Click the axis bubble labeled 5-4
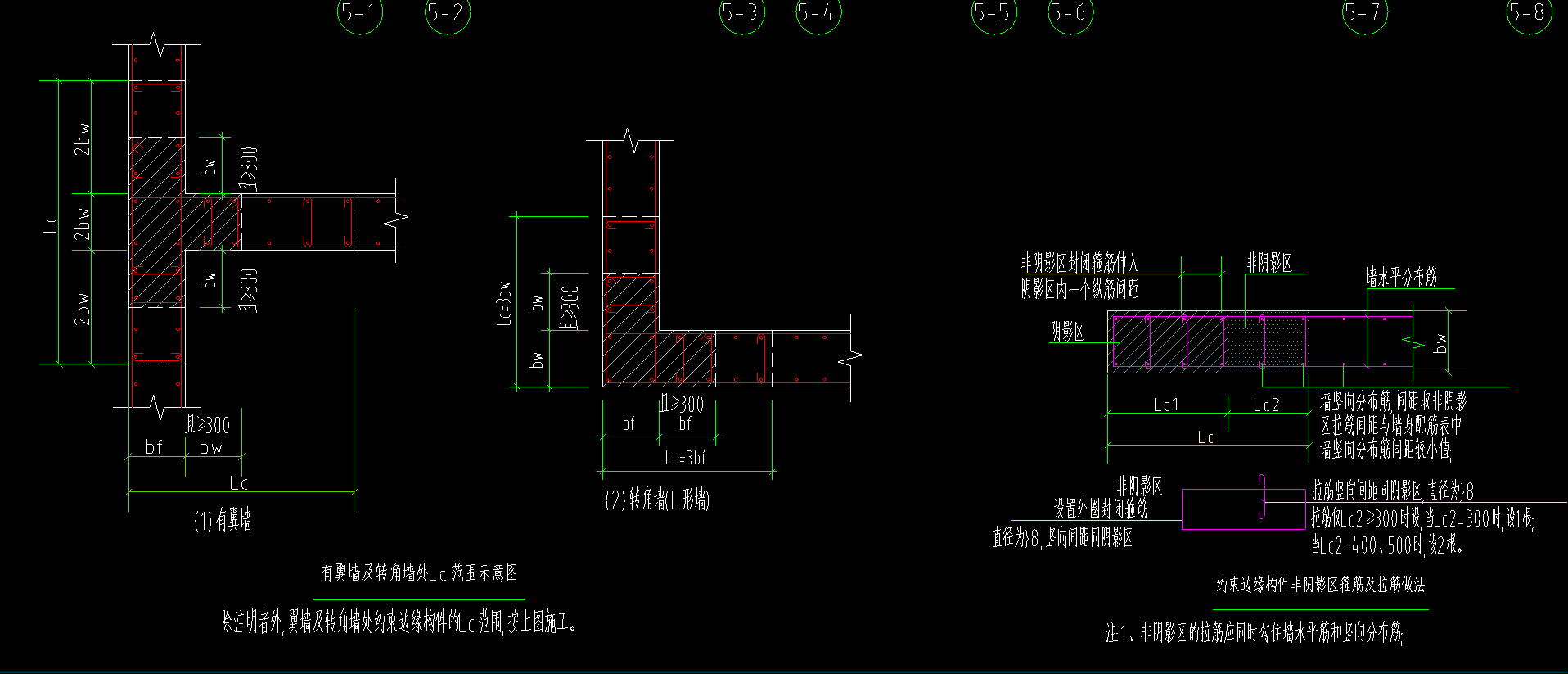Image resolution: width=1568 pixels, height=674 pixels. point(818,12)
